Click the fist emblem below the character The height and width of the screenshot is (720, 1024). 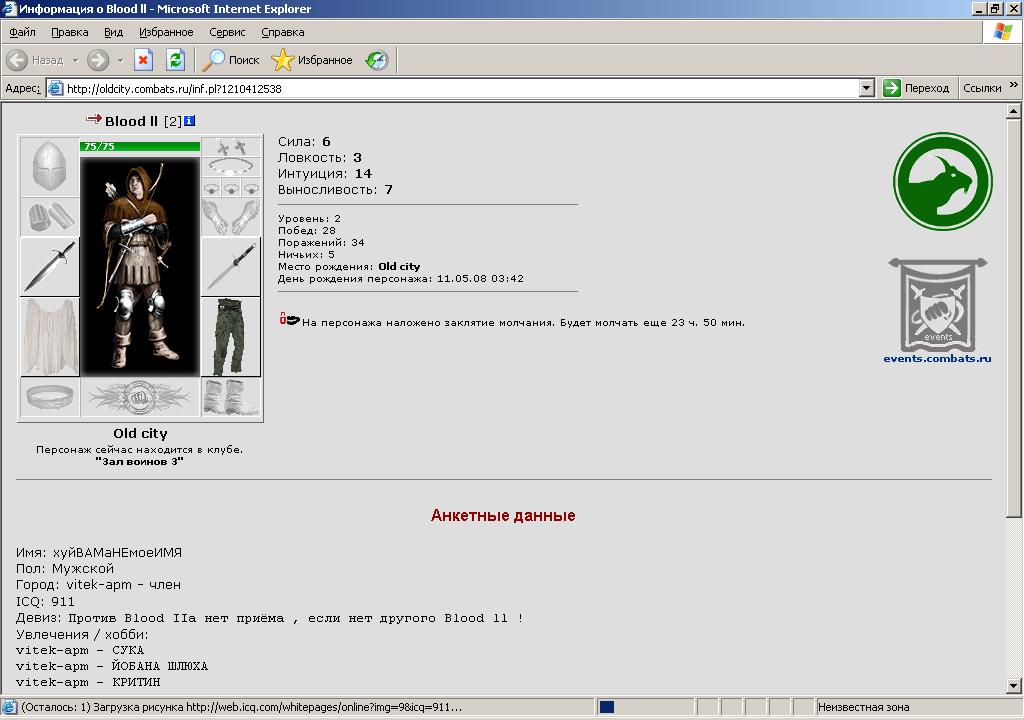coord(140,397)
